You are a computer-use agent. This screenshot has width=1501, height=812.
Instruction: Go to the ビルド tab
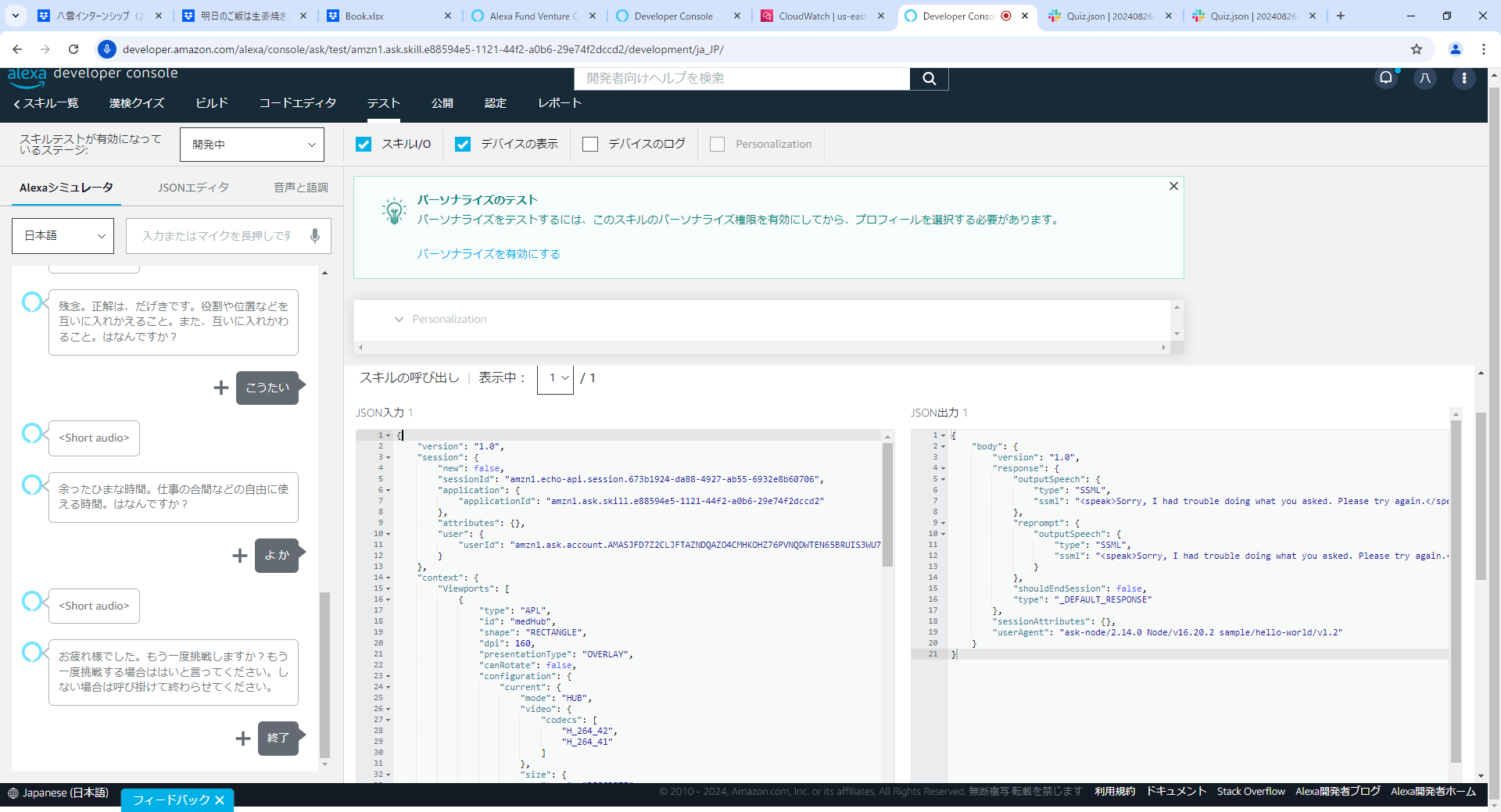pyautogui.click(x=212, y=103)
